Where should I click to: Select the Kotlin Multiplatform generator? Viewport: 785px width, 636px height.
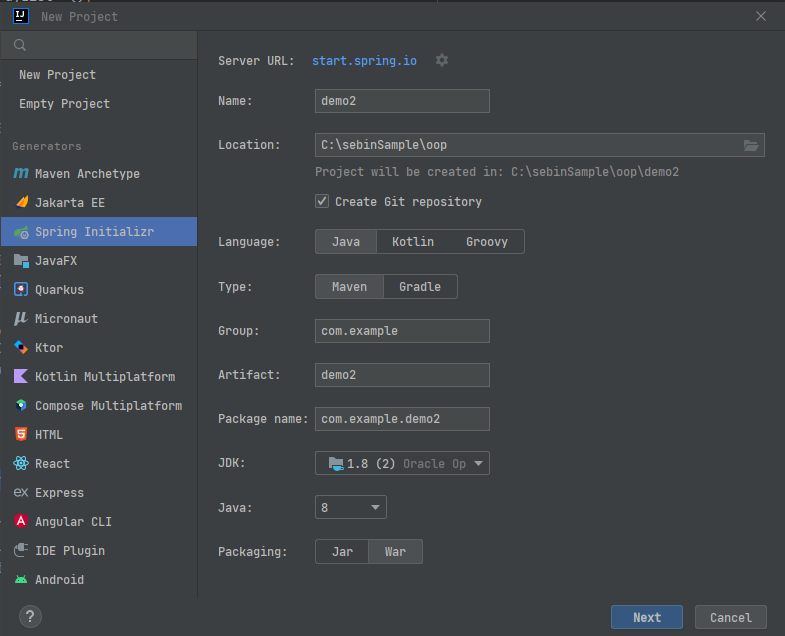[99, 377]
